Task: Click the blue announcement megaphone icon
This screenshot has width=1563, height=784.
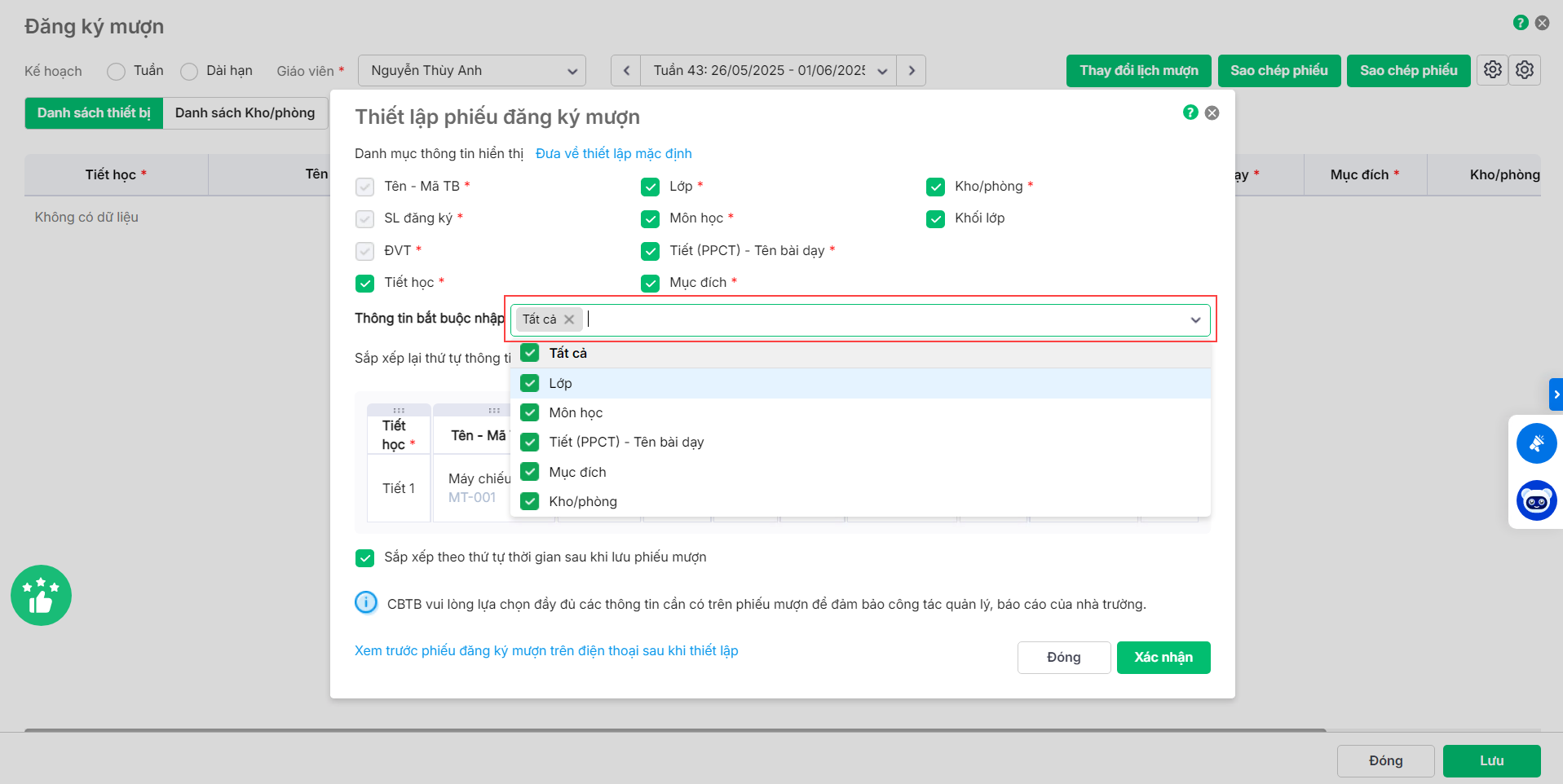Action: point(1536,443)
